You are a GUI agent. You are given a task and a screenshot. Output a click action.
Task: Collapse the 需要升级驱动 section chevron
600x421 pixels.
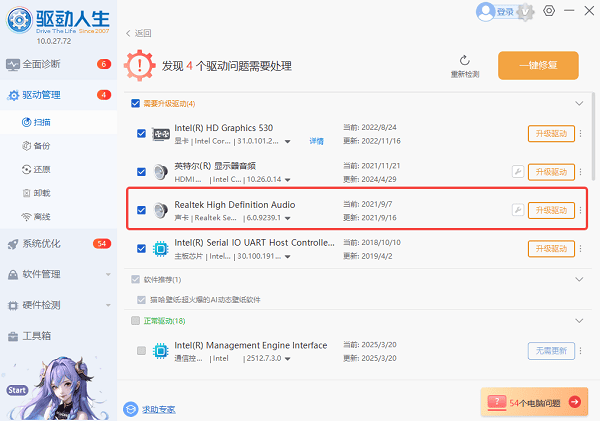578,103
